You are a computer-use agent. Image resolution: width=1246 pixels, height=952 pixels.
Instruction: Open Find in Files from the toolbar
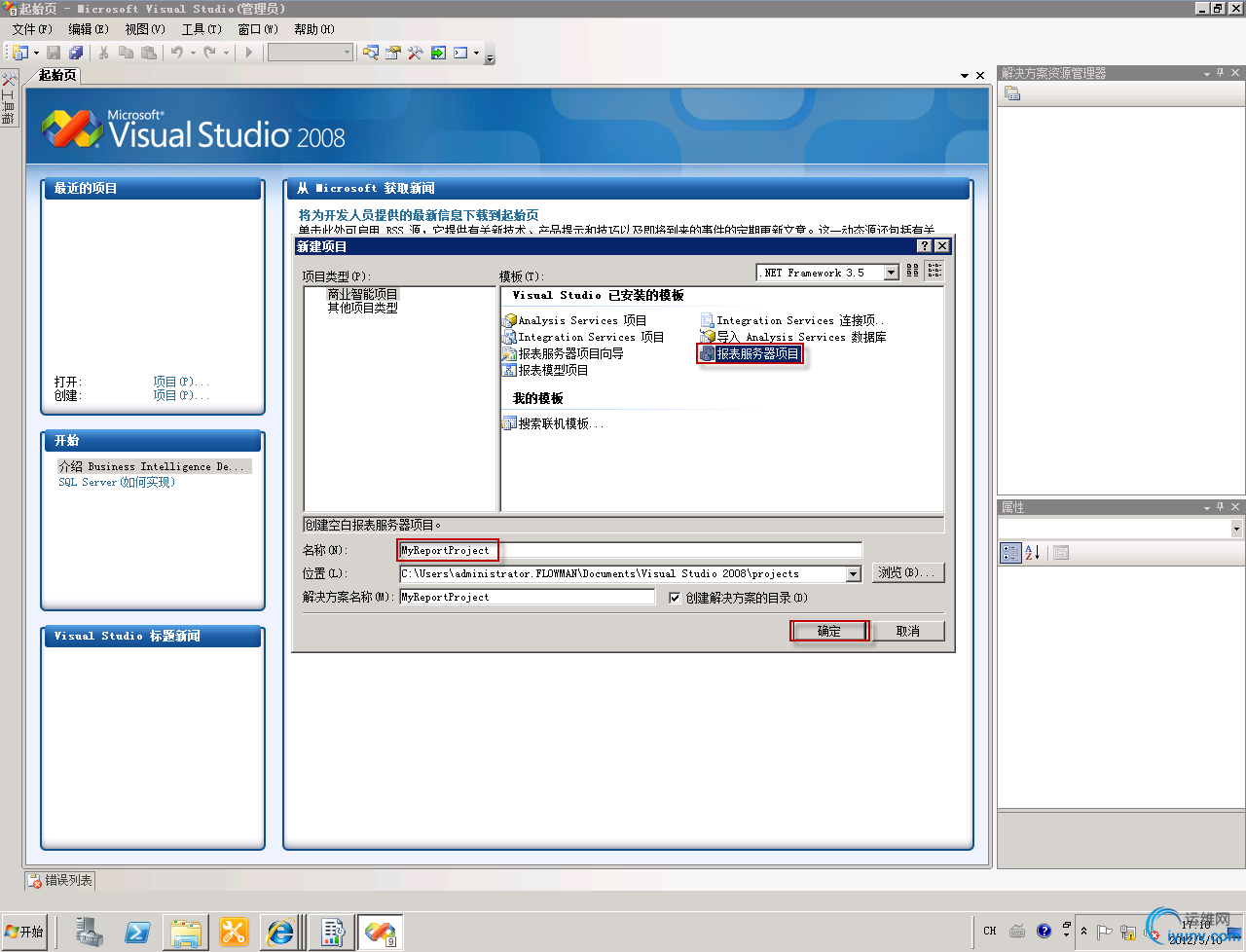tap(371, 53)
